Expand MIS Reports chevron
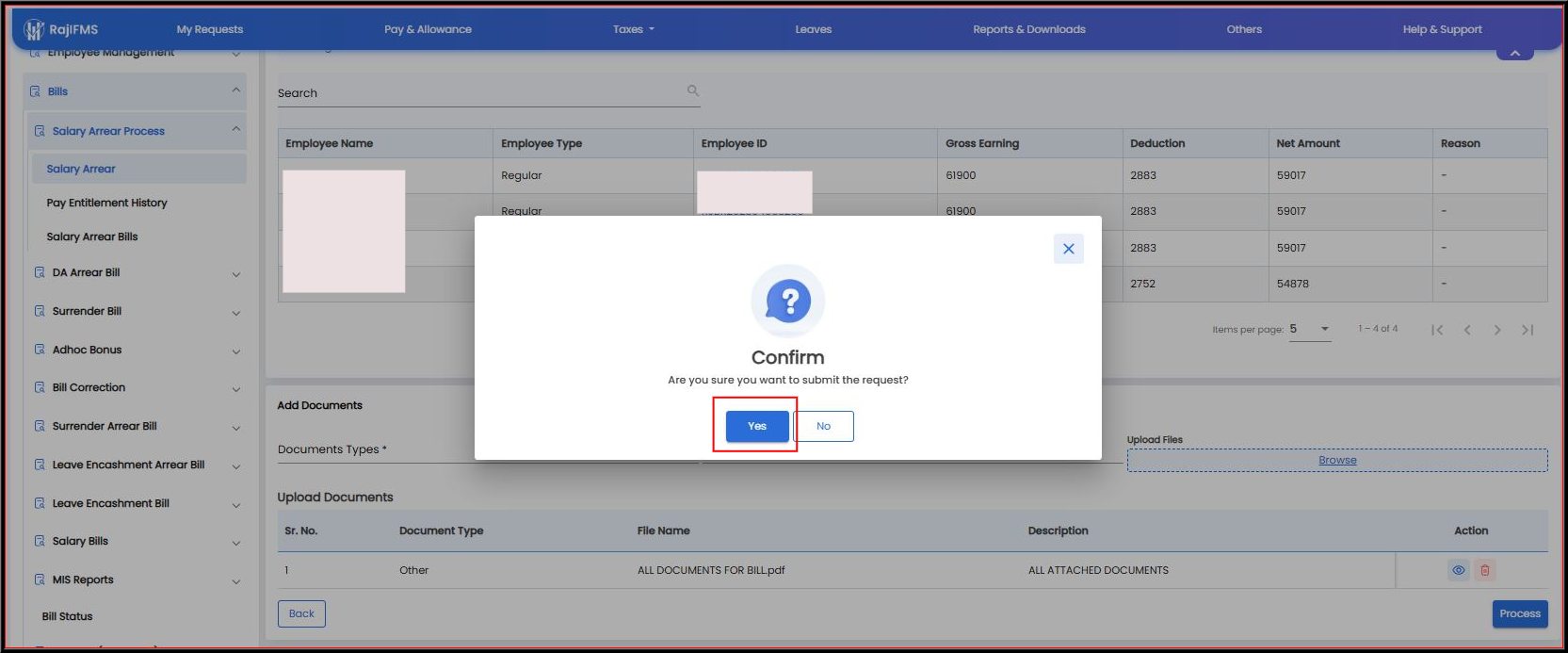The height and width of the screenshot is (653, 1568). tap(235, 581)
